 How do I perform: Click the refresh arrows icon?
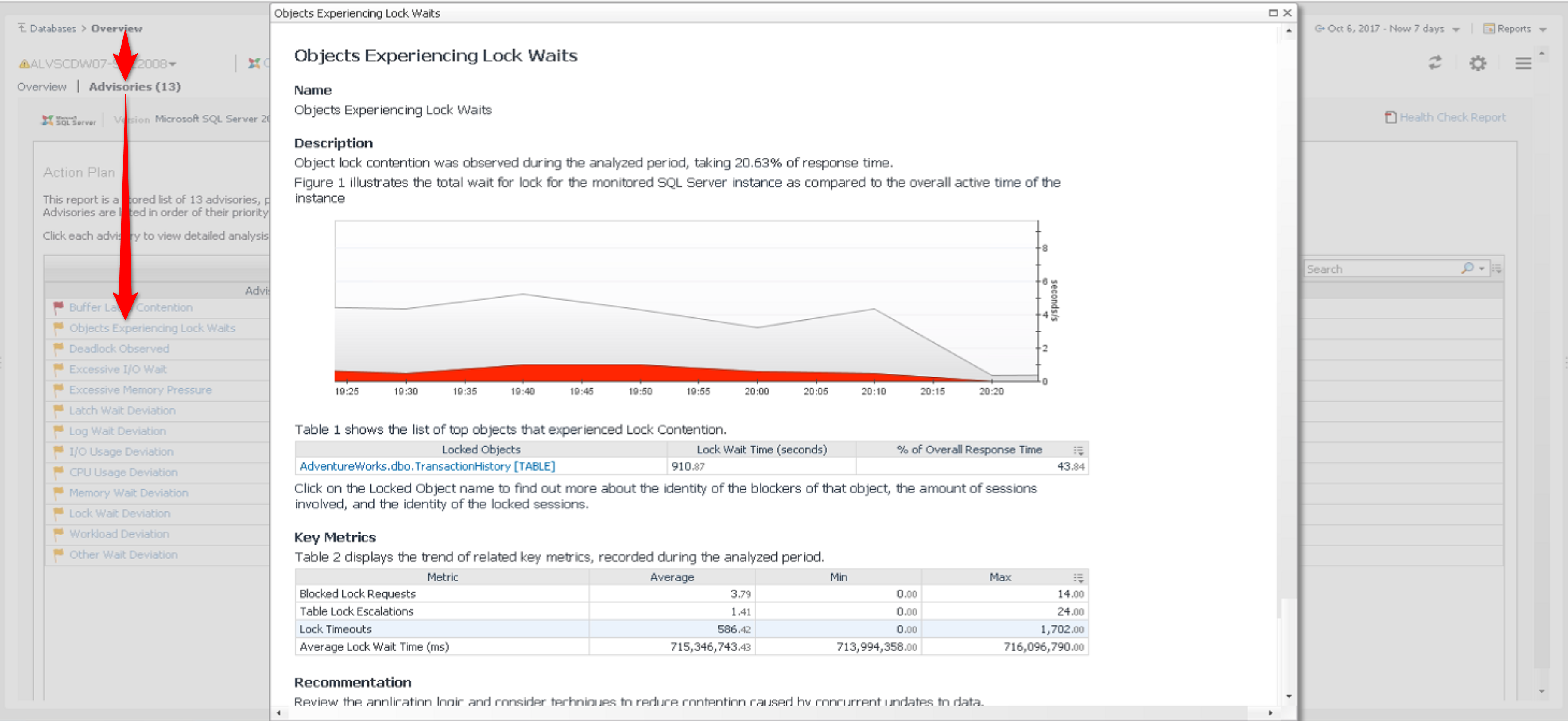(1435, 63)
